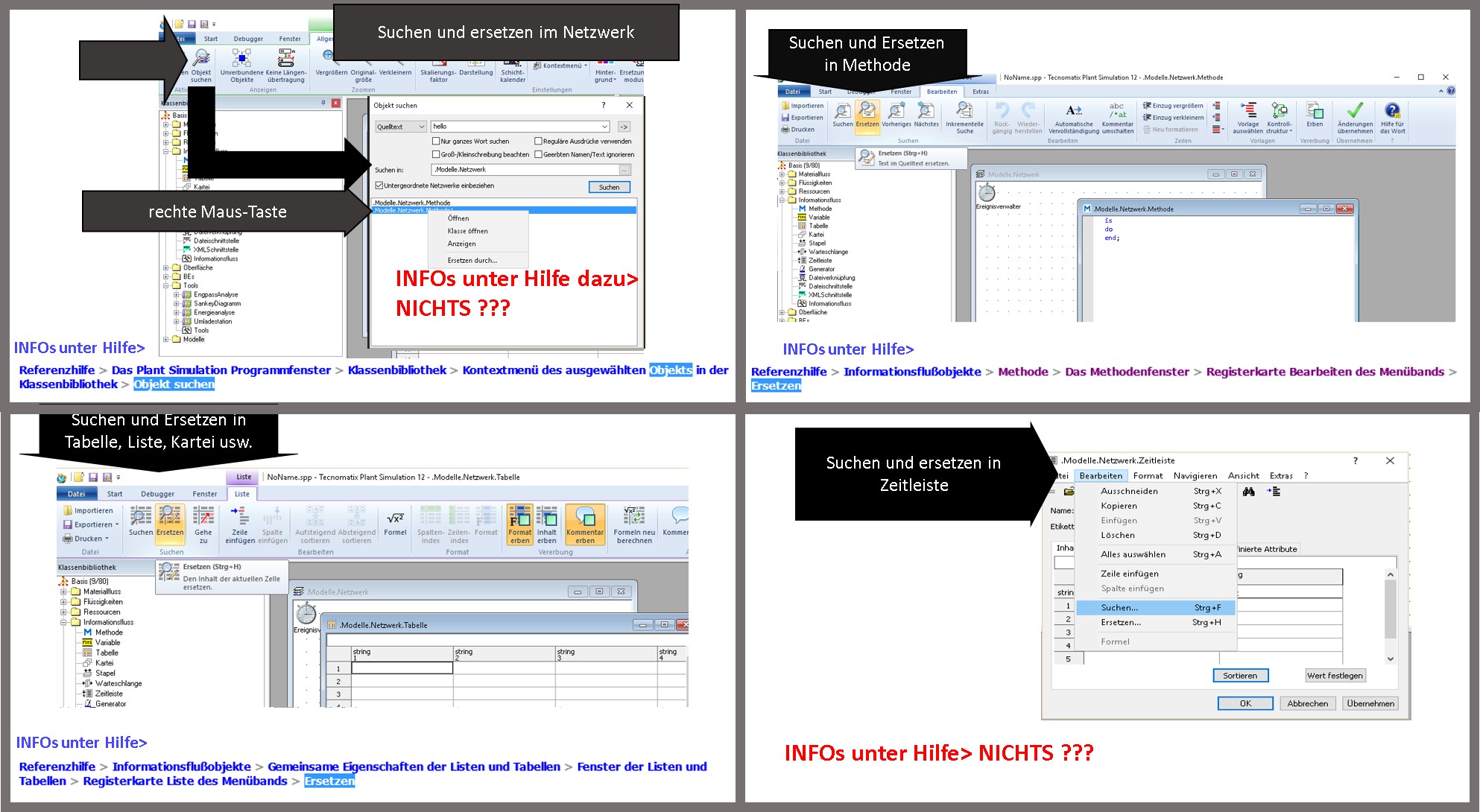Viewport: 1480px width, 812px height.
Task: Click the Suchen in path field
Action: (526, 170)
